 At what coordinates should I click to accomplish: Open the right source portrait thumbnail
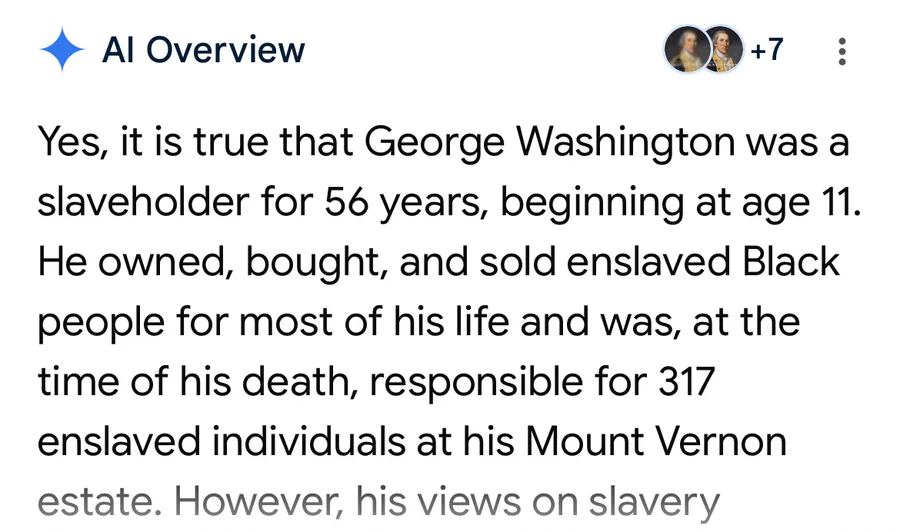point(724,50)
